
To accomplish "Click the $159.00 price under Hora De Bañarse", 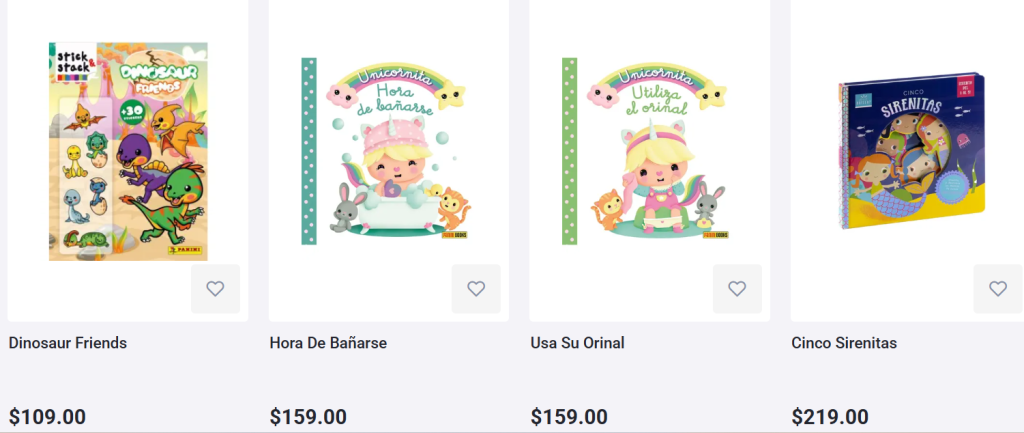I will pyautogui.click(x=308, y=416).
